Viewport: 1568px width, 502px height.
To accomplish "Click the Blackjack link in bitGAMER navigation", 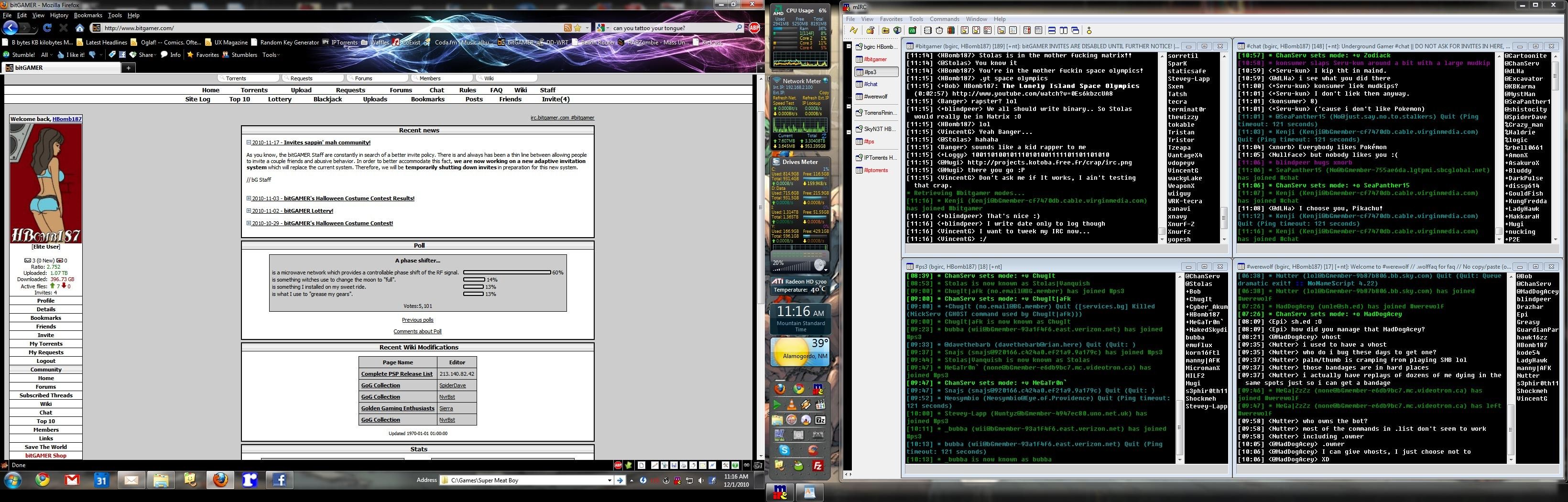I will point(327,99).
